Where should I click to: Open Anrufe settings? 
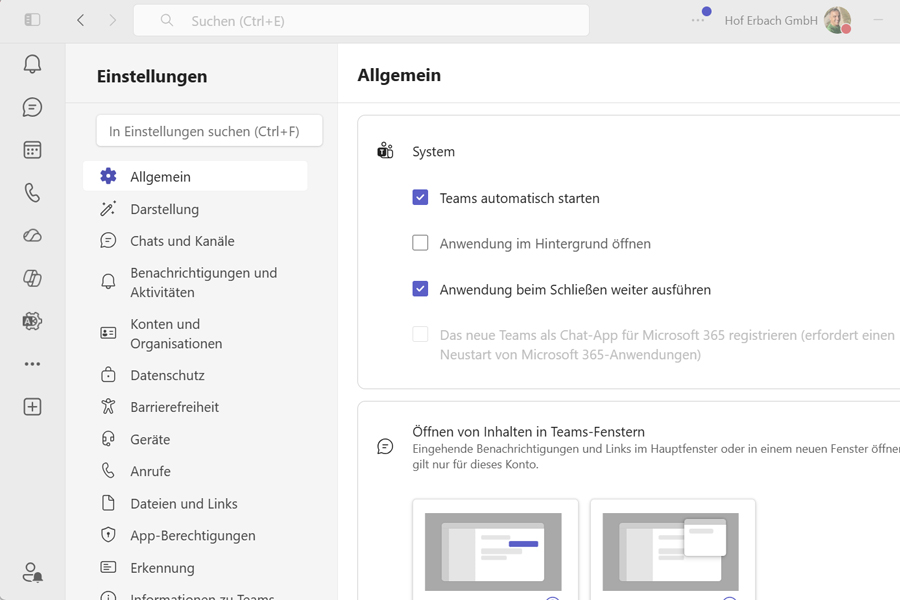(x=195, y=471)
